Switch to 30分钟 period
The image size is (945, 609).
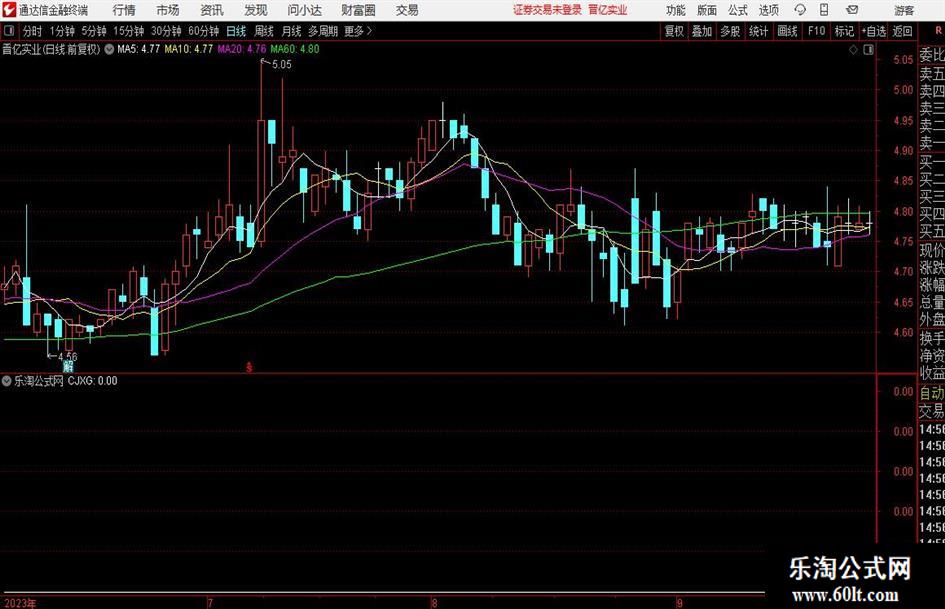click(166, 31)
